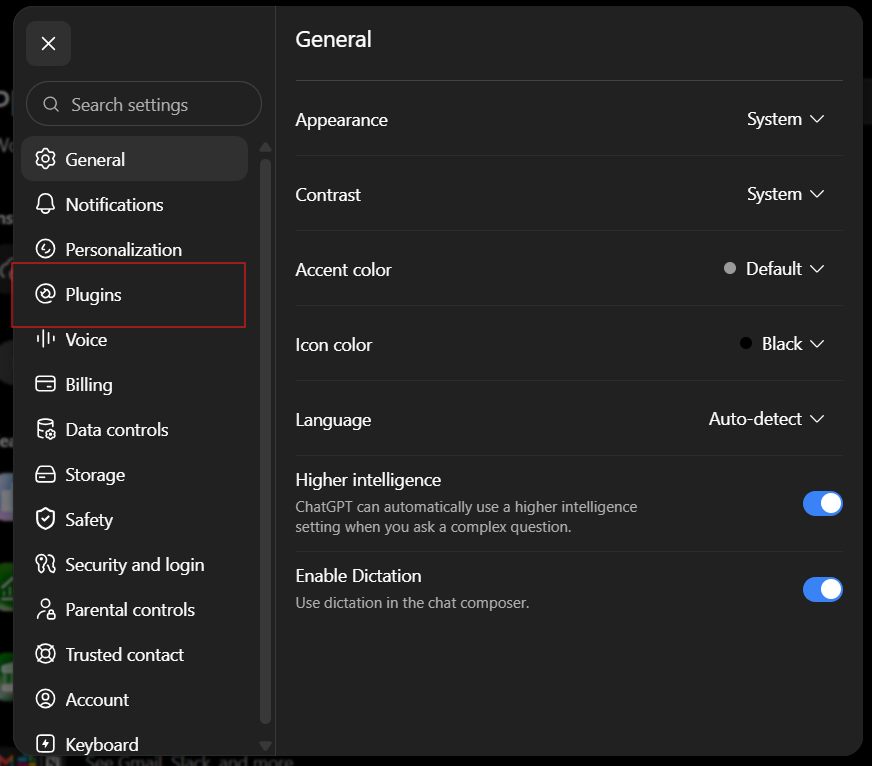
Task: Open the Account settings section
Action: click(135, 700)
